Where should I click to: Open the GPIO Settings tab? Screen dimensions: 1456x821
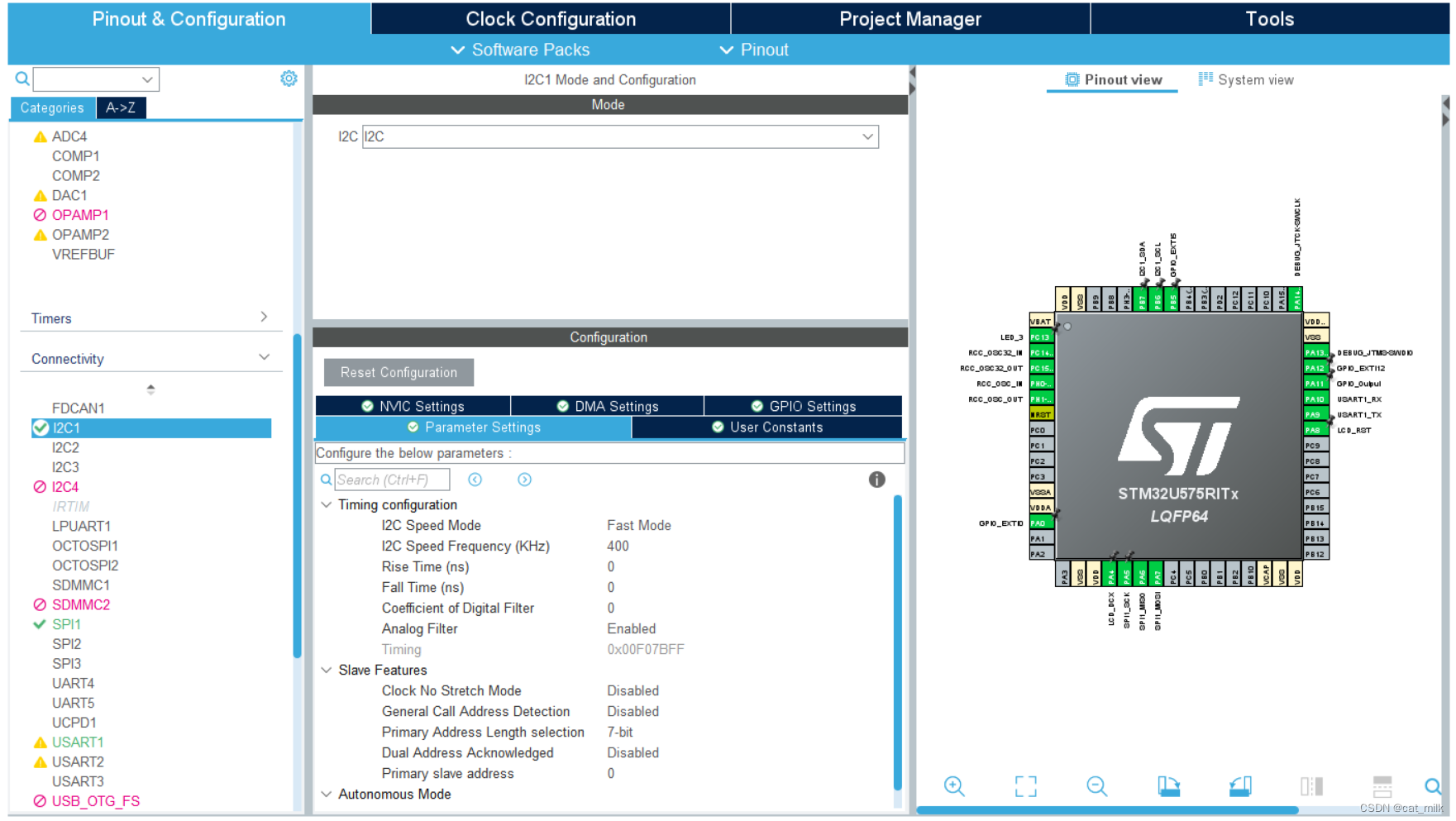(804, 406)
